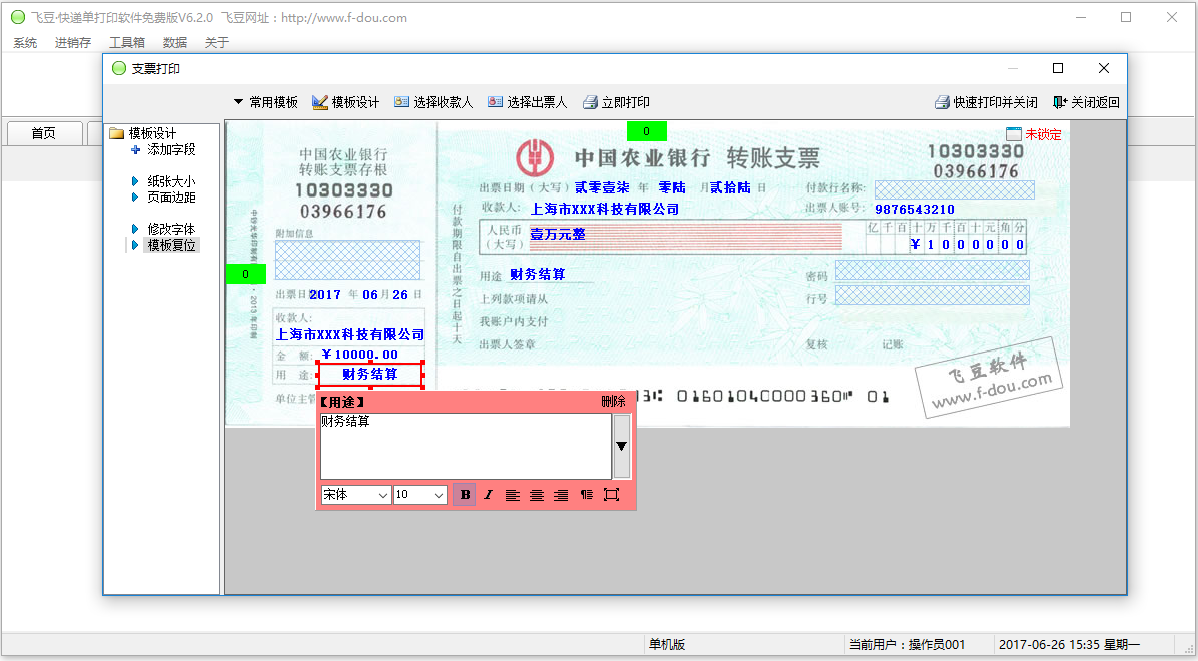Click 当前用户：操作员001 in status bar
Viewport: 1198px width, 661px height.
(907, 645)
